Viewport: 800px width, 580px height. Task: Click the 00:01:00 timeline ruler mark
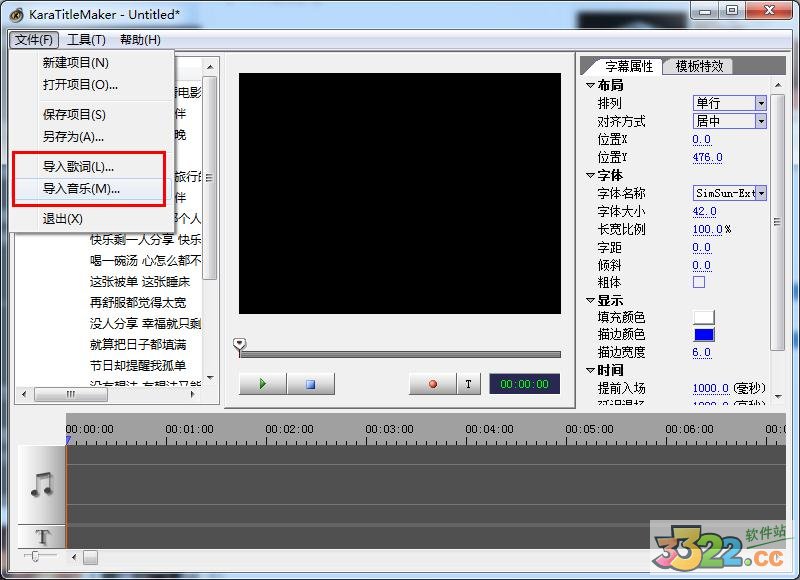(189, 430)
